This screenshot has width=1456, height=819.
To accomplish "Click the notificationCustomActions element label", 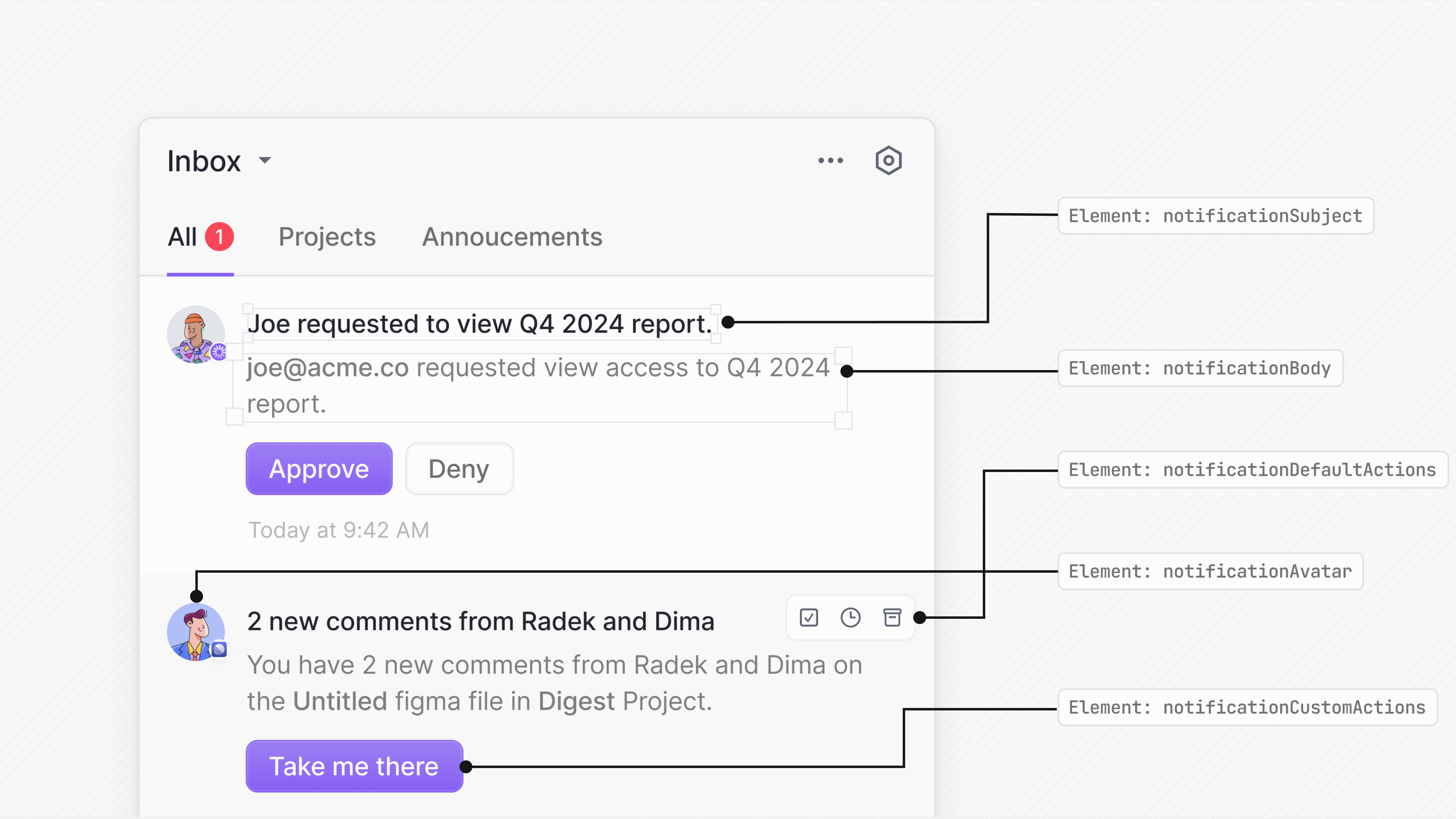I will tap(1247, 707).
